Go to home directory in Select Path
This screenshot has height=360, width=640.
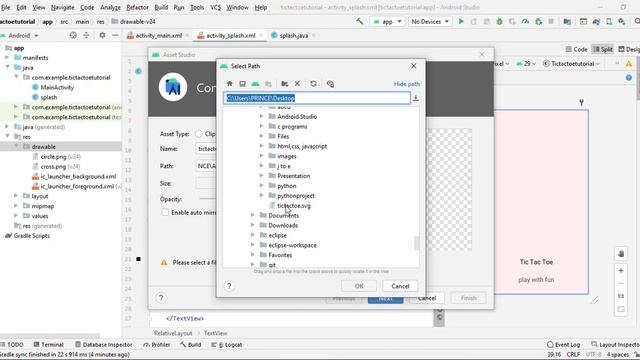coord(230,84)
